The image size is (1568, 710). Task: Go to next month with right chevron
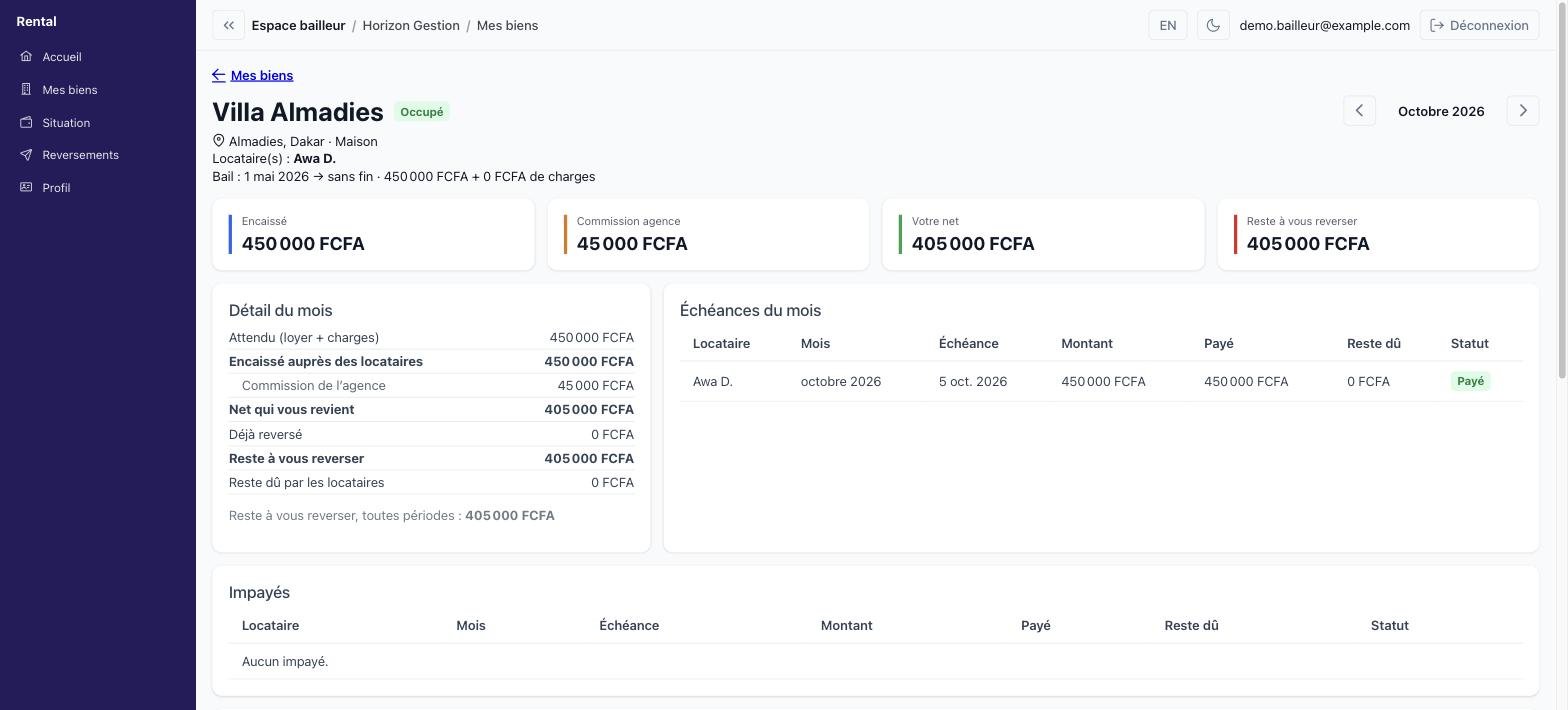(1523, 111)
